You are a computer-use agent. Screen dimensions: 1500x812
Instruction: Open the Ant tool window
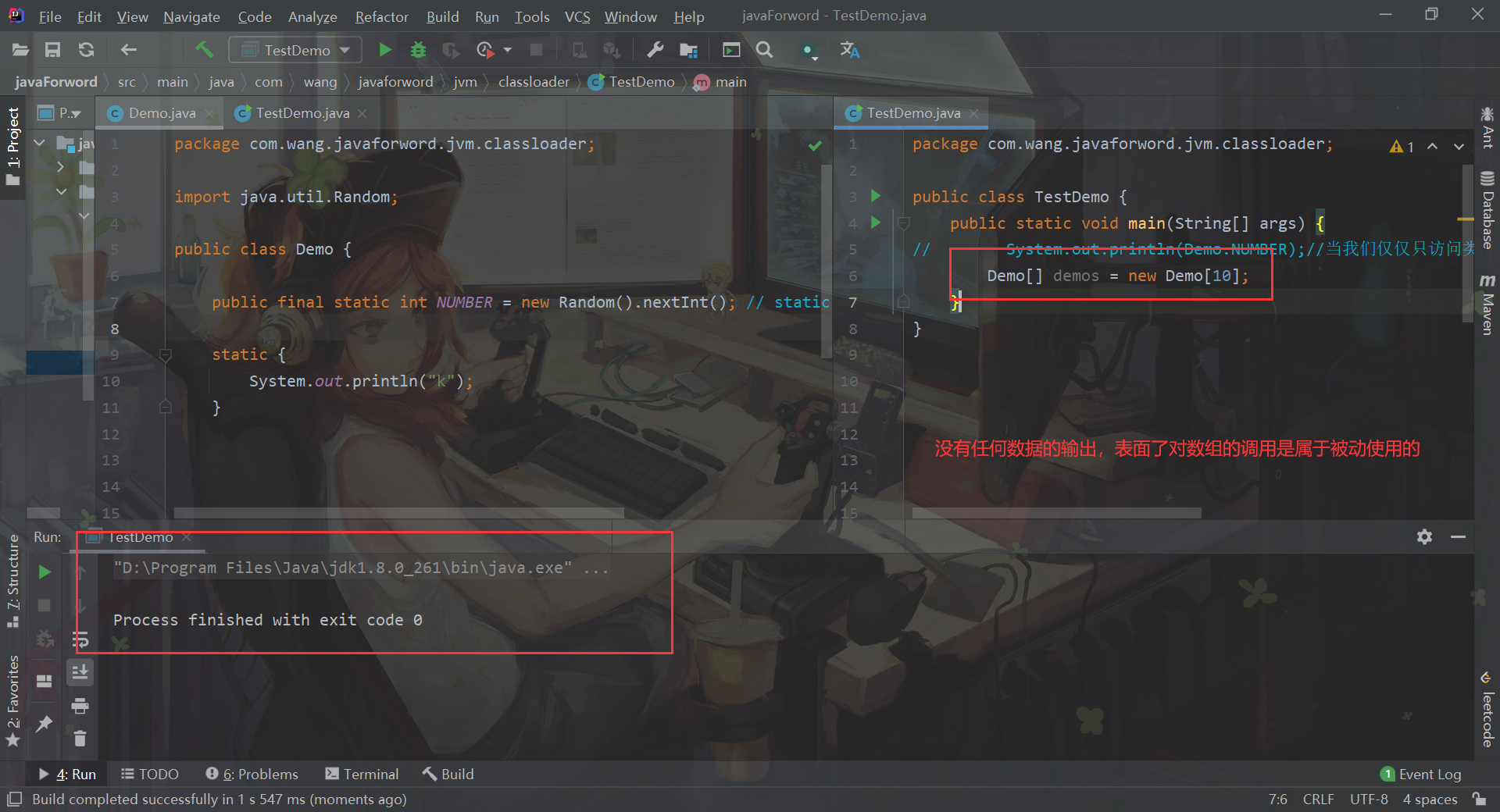1487,128
